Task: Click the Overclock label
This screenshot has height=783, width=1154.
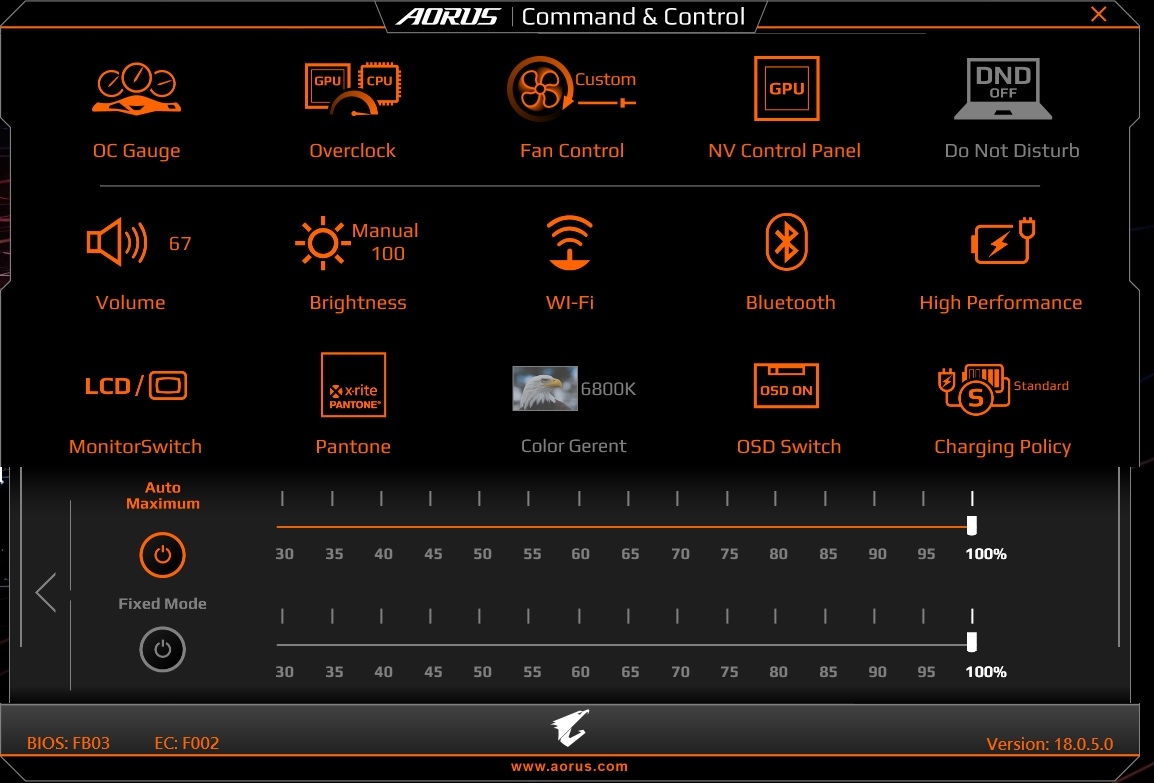Action: point(353,151)
